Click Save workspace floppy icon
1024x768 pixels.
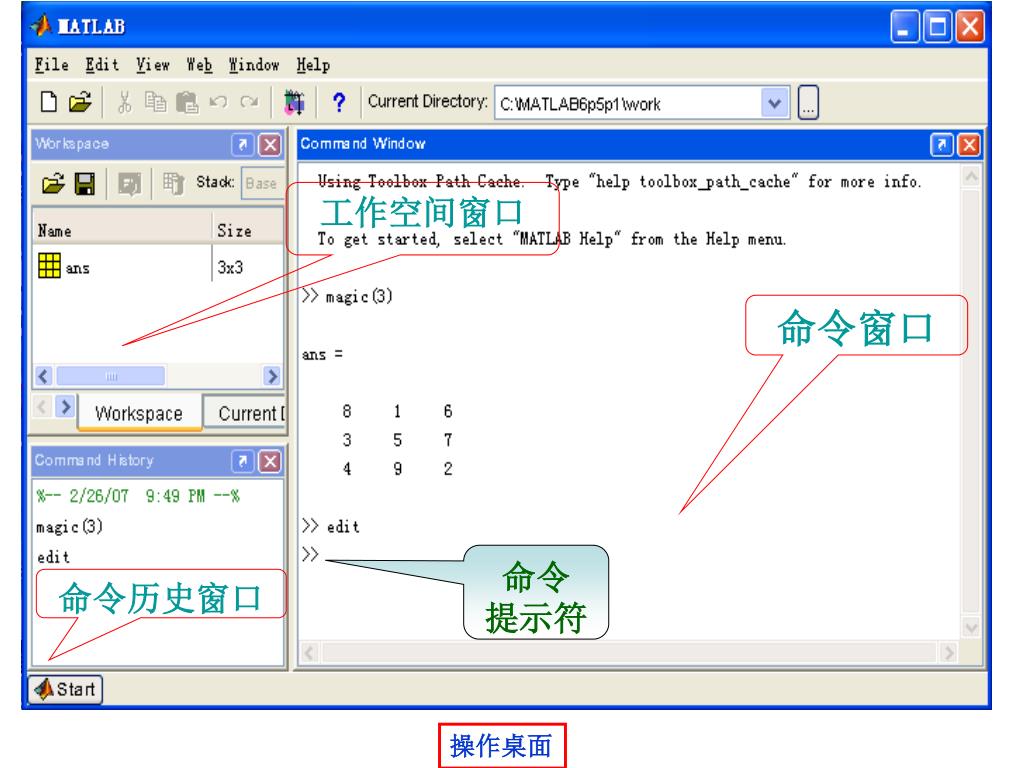[x=85, y=184]
